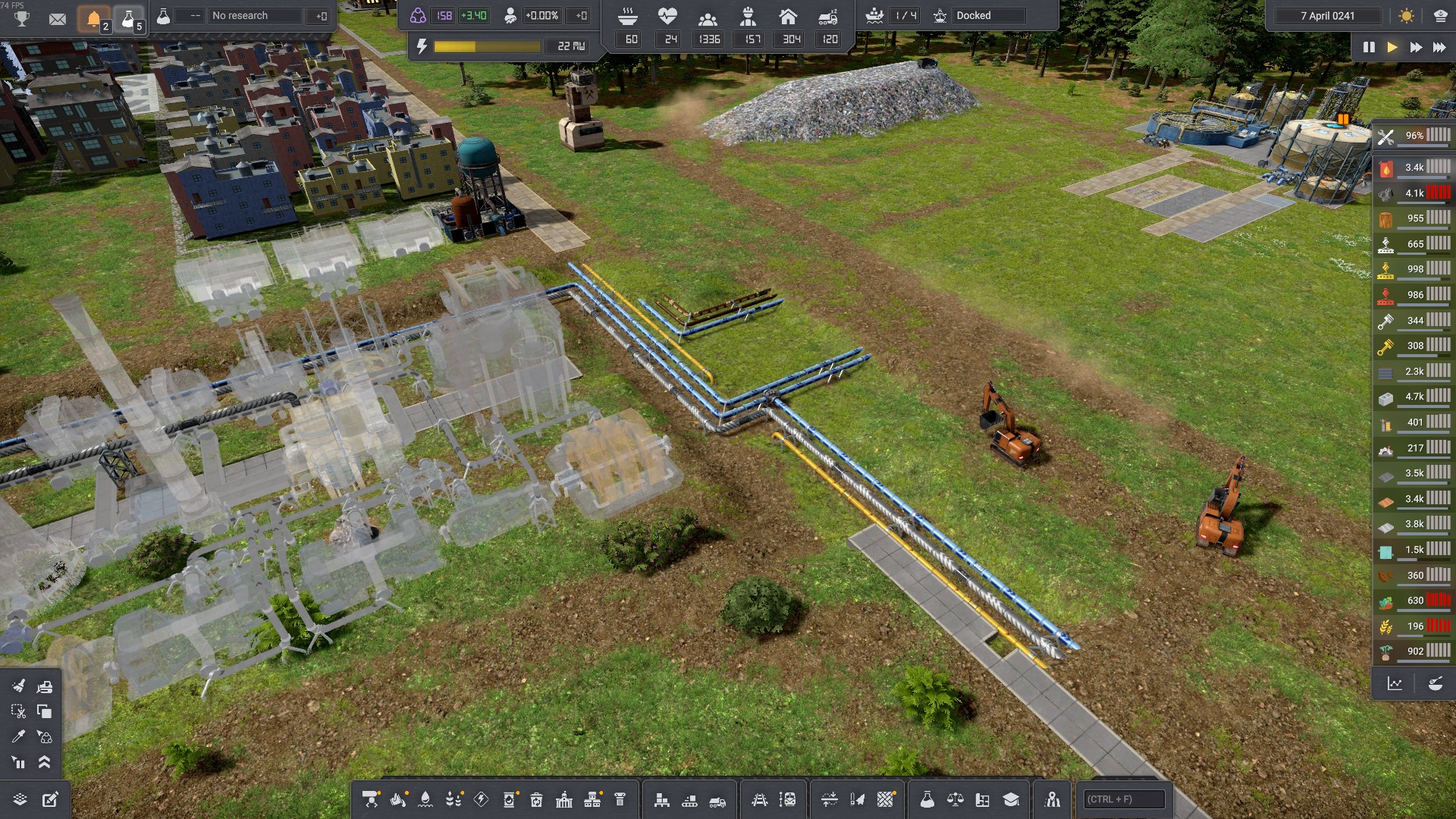Select the 2.3k resource row
Viewport: 1456px width, 819px height.
click(x=1414, y=372)
